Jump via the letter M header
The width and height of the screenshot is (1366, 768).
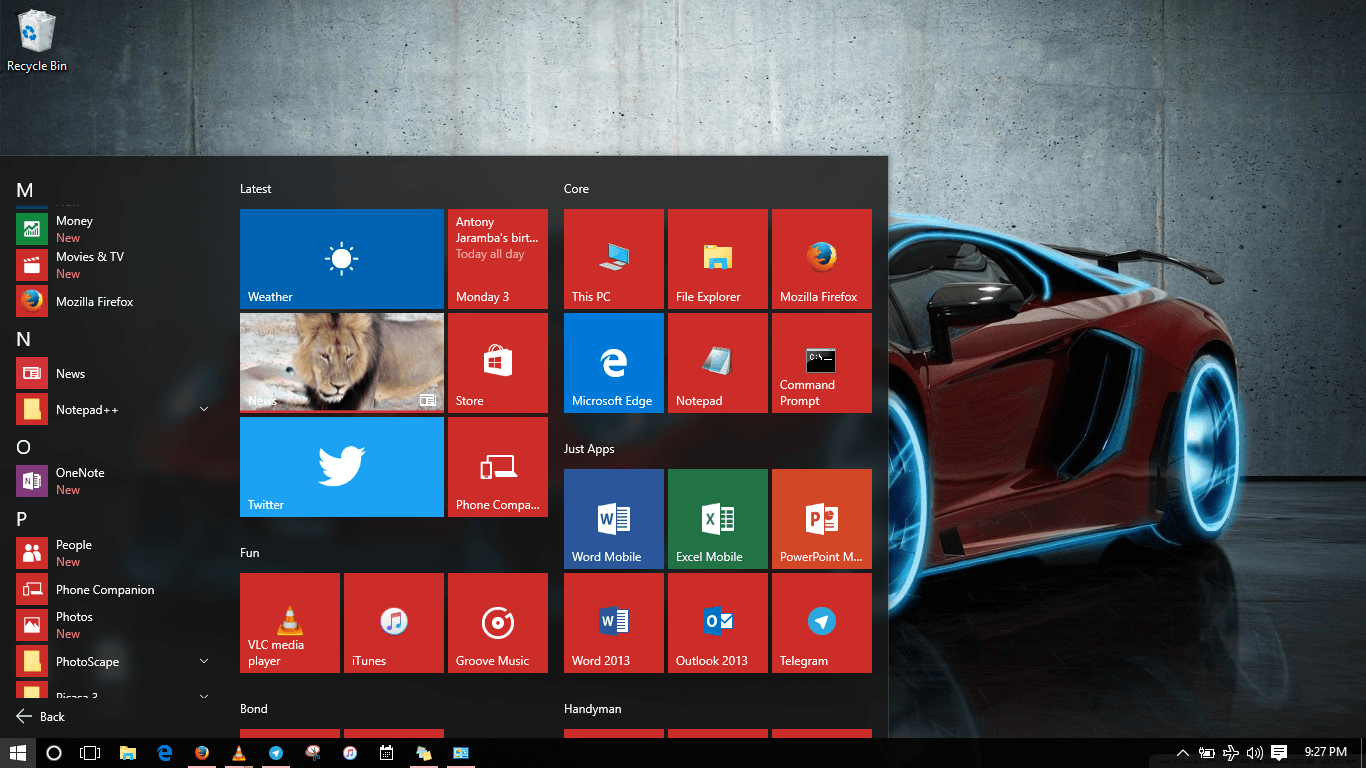(25, 190)
